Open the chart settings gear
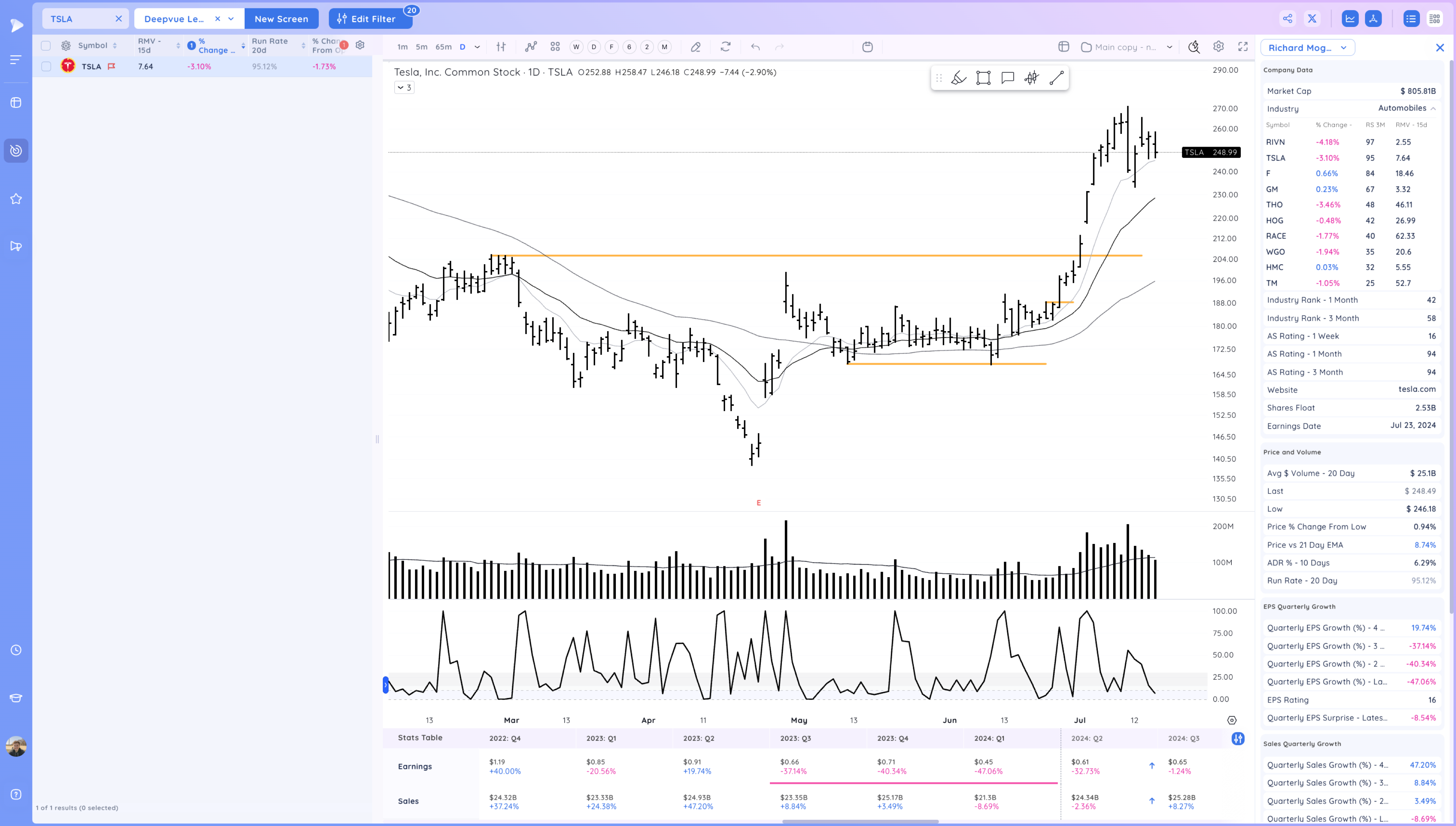This screenshot has width=1456, height=826. [x=1218, y=47]
